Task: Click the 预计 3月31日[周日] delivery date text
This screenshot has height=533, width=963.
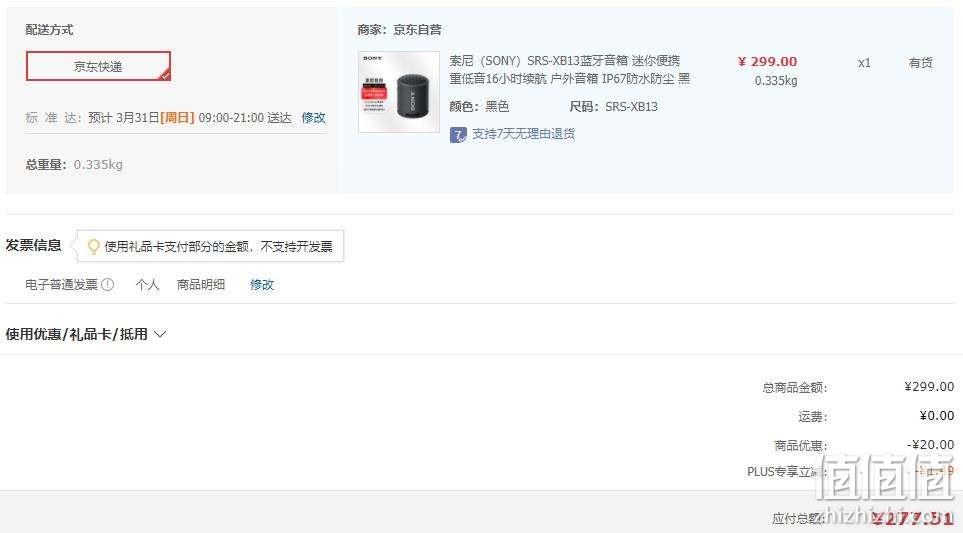Action: 141,117
